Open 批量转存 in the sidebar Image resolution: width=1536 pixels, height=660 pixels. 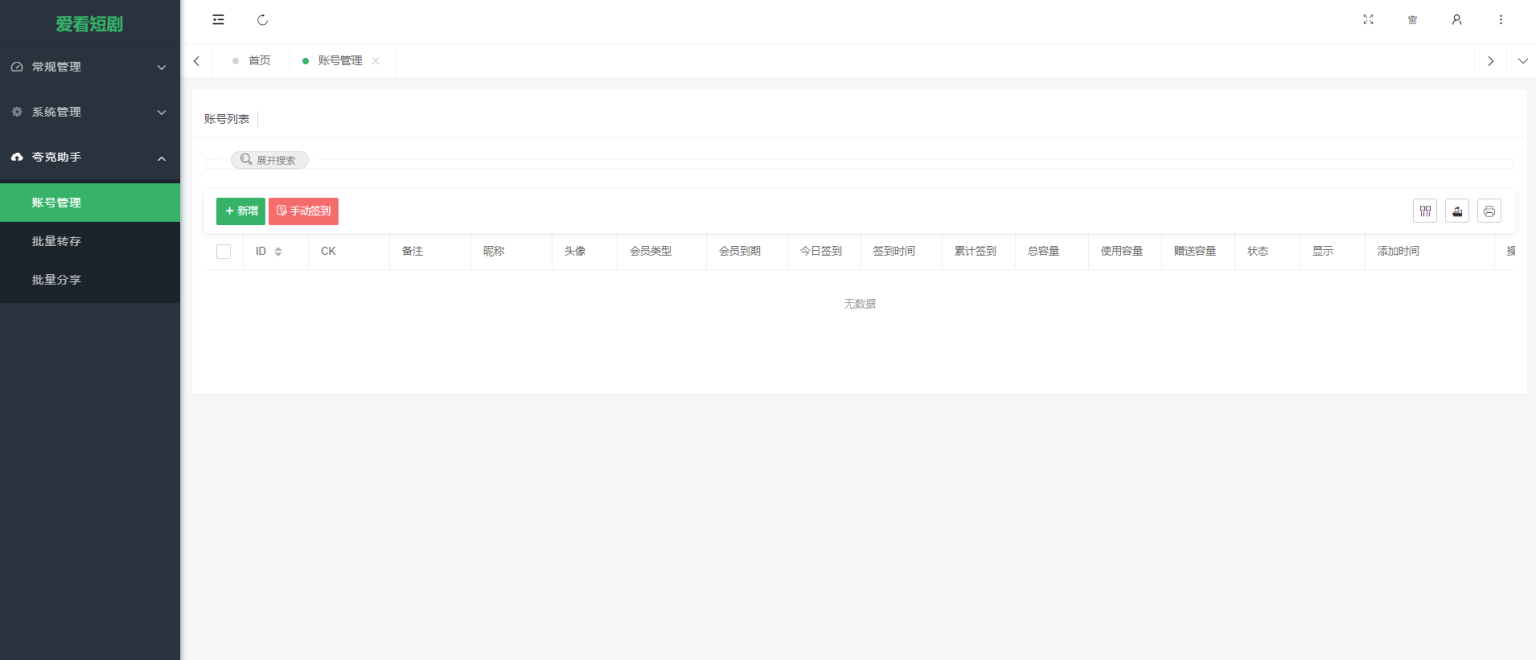[56, 242]
